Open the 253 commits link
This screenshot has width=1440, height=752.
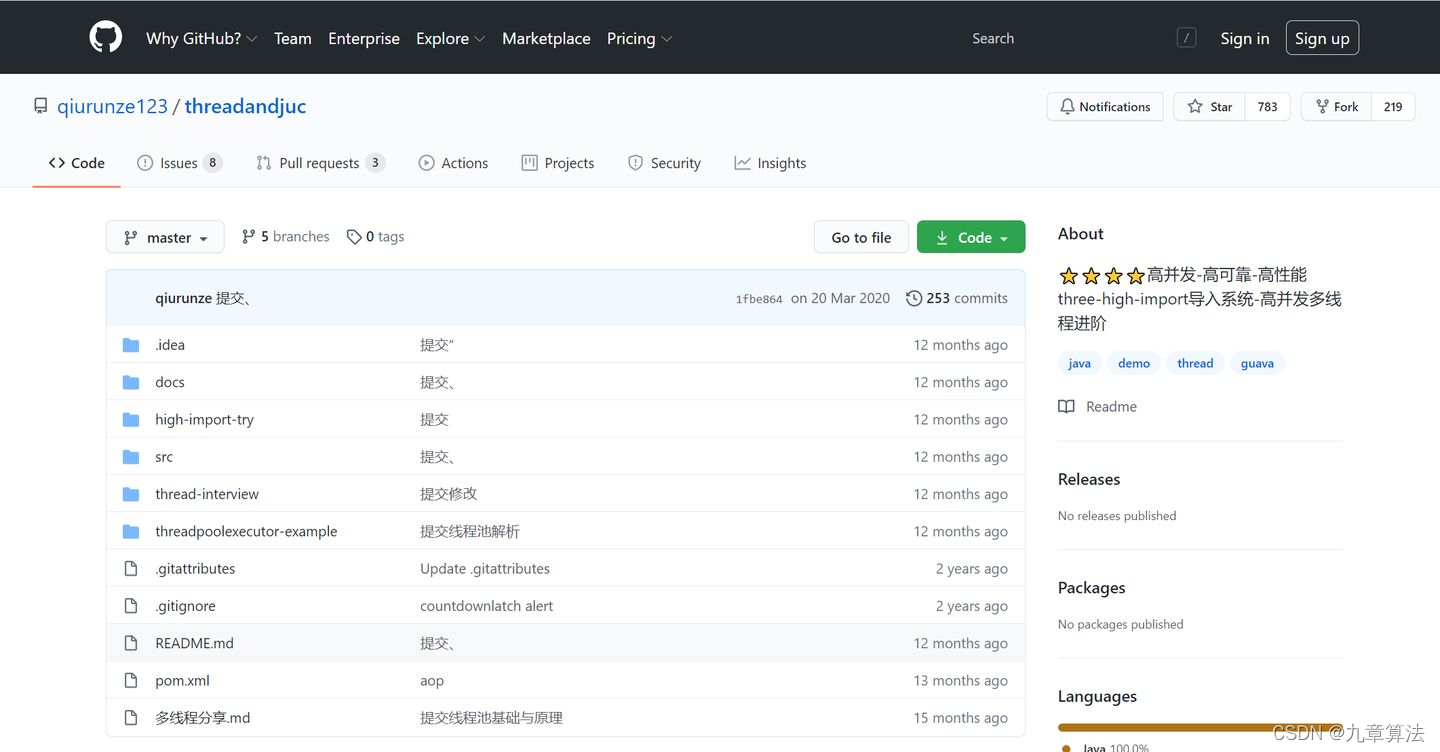957,298
